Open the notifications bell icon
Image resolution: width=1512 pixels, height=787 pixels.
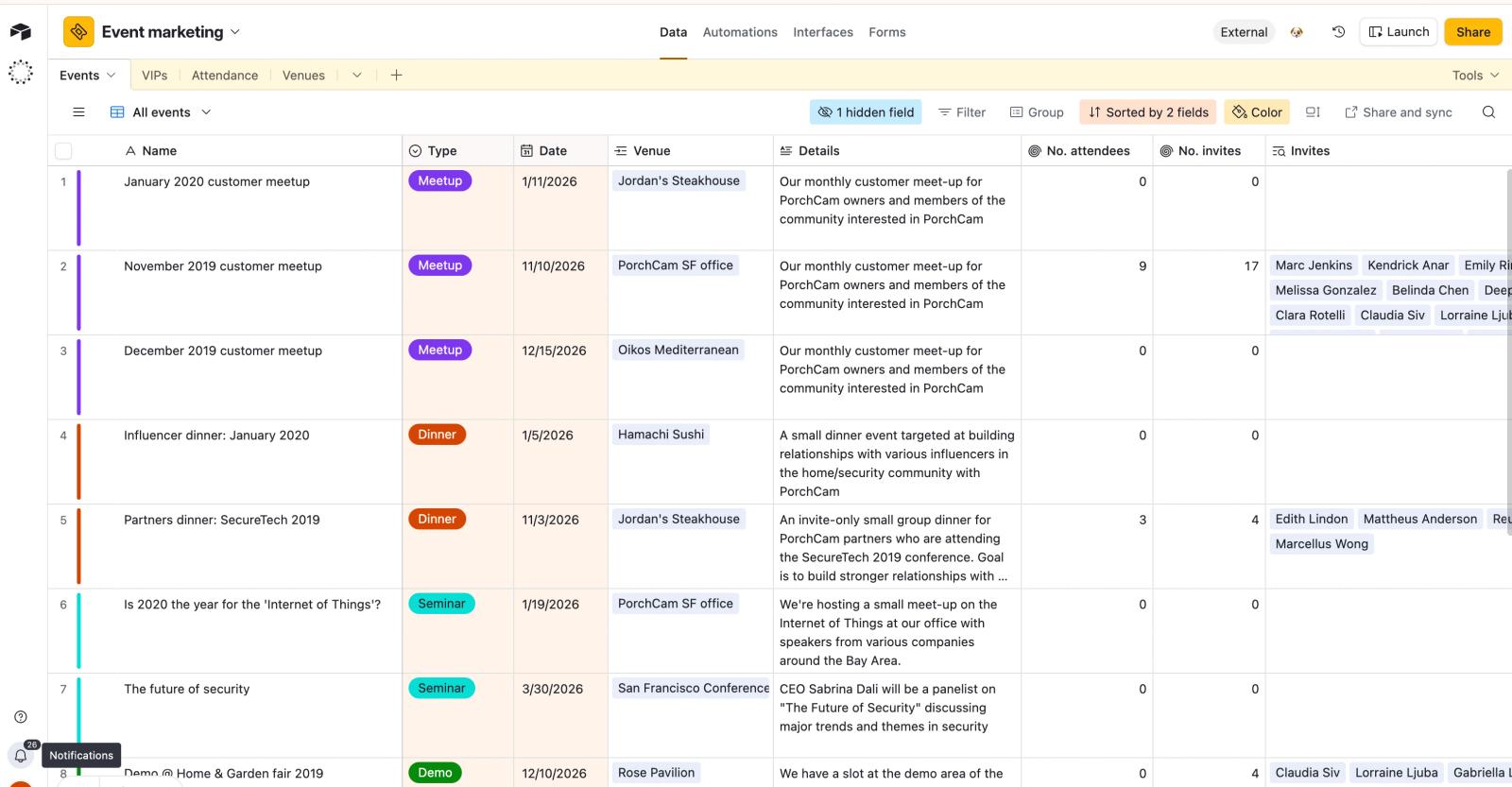(x=21, y=755)
